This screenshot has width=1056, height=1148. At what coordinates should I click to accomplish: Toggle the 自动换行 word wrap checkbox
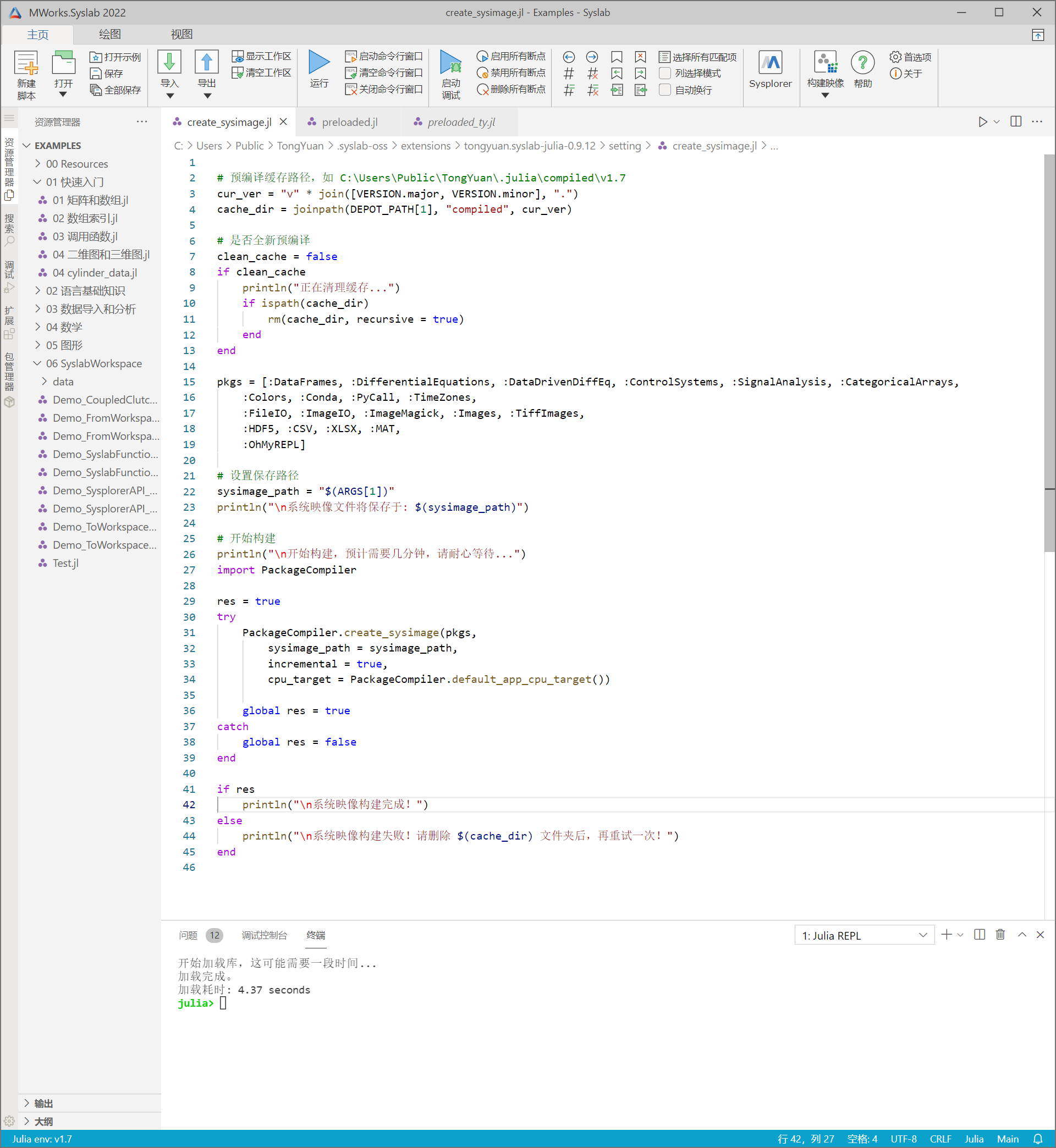tap(664, 90)
